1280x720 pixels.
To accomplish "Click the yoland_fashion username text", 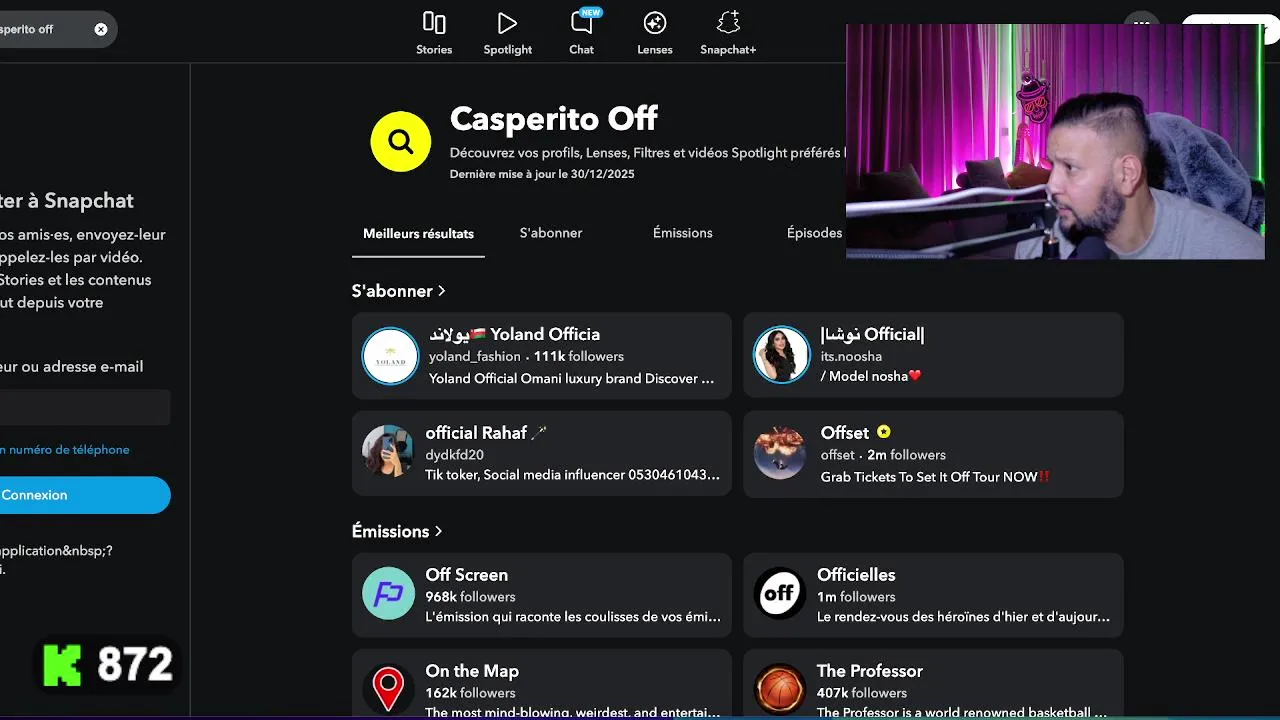I will coord(475,356).
